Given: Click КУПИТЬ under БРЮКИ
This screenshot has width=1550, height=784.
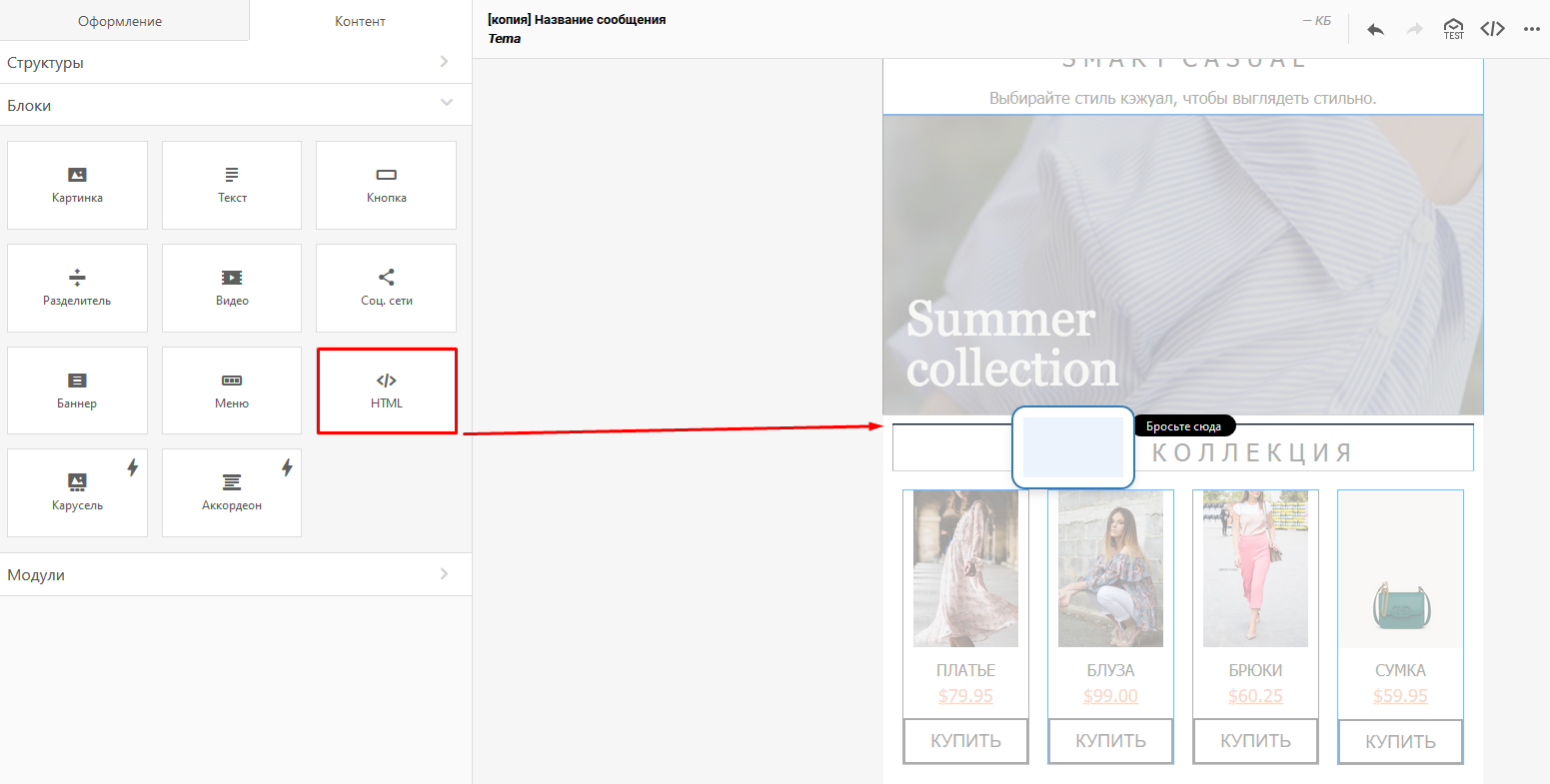Looking at the screenshot, I should [x=1255, y=741].
